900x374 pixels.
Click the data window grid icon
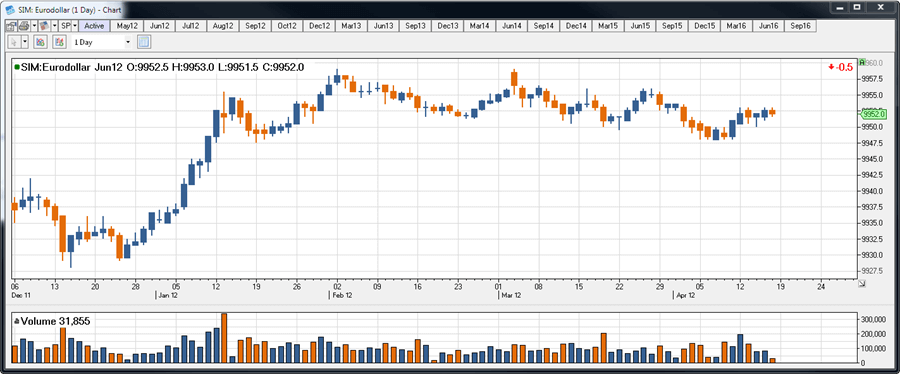[143, 42]
